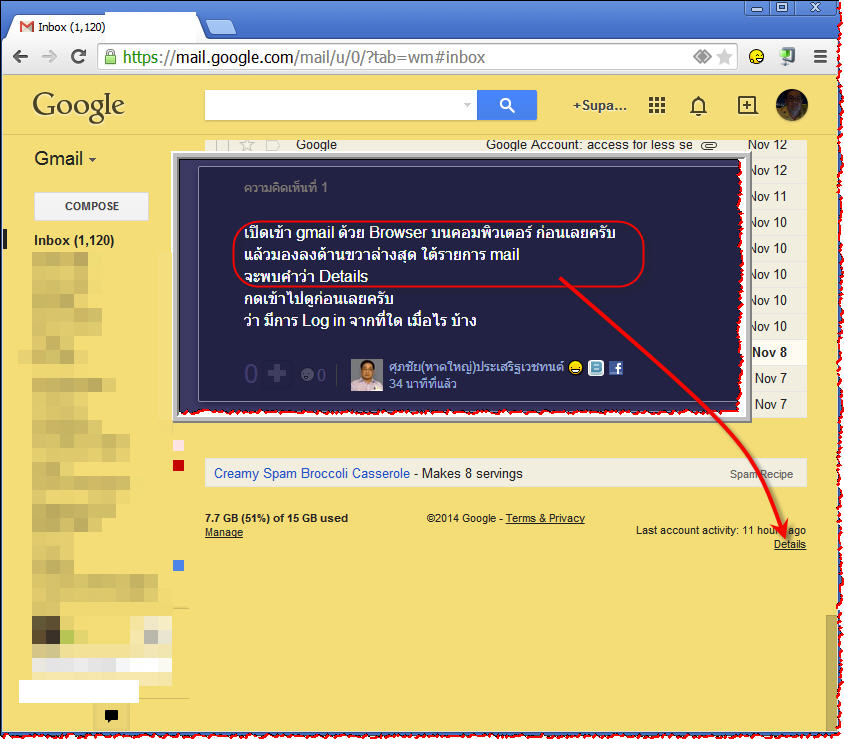Click the browser forward arrow

pyautogui.click(x=50, y=57)
